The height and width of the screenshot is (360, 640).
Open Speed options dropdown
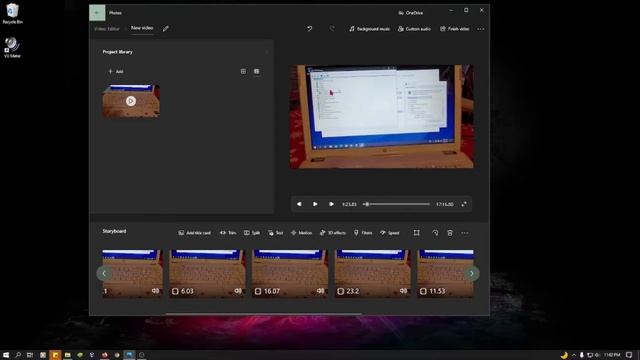[x=390, y=233]
